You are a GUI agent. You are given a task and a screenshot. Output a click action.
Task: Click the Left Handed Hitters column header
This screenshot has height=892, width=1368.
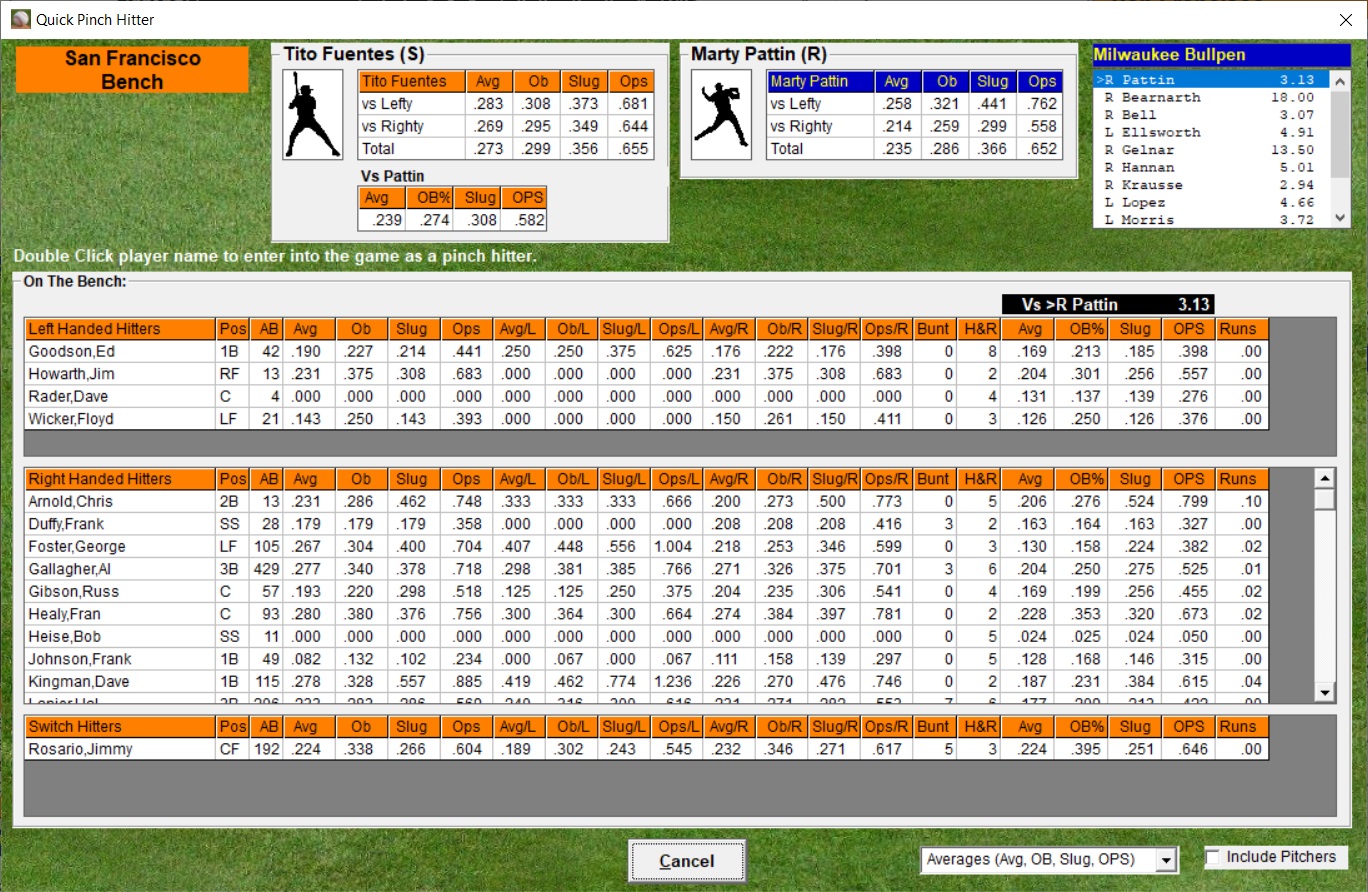pyautogui.click(x=120, y=329)
